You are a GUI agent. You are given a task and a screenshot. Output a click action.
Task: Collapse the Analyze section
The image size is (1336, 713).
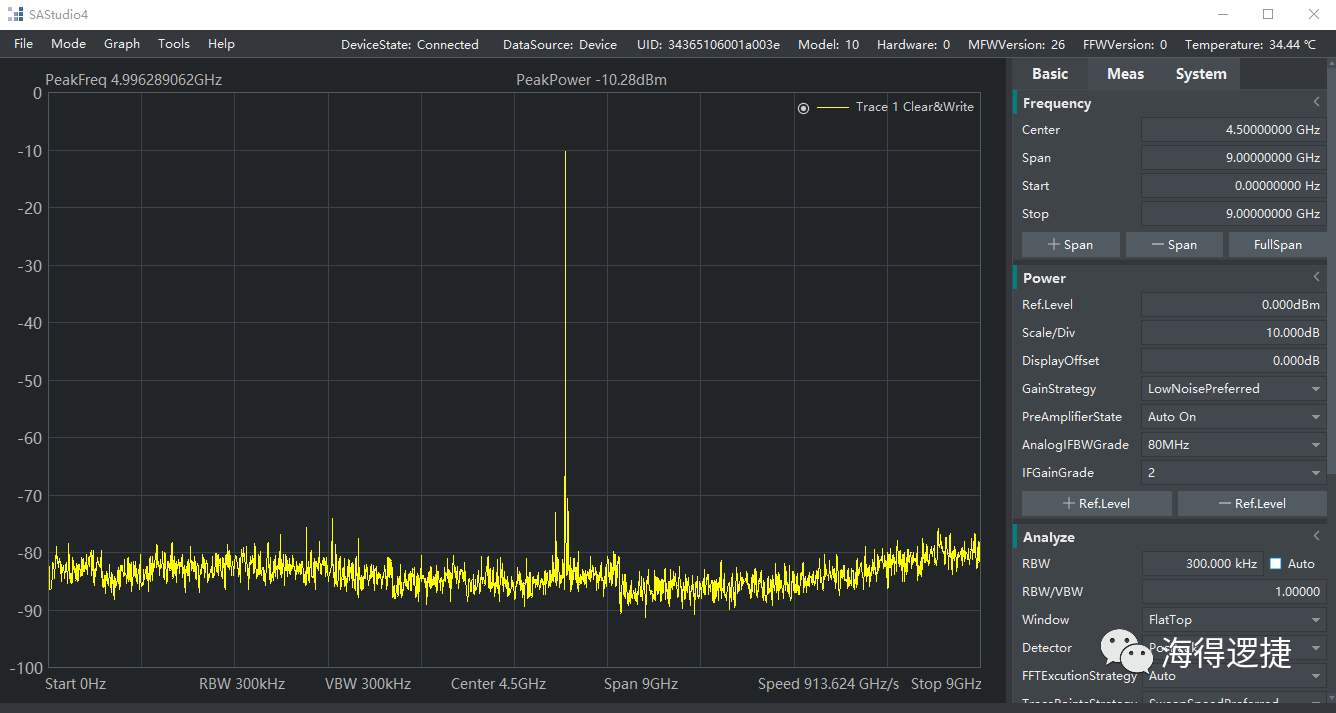(x=1317, y=537)
